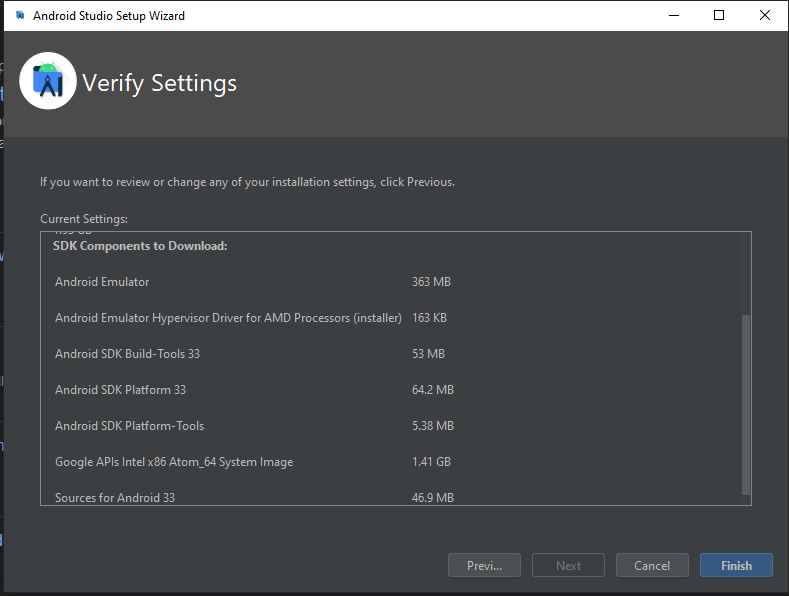Click the Android Studio logo in the header

[48, 81]
